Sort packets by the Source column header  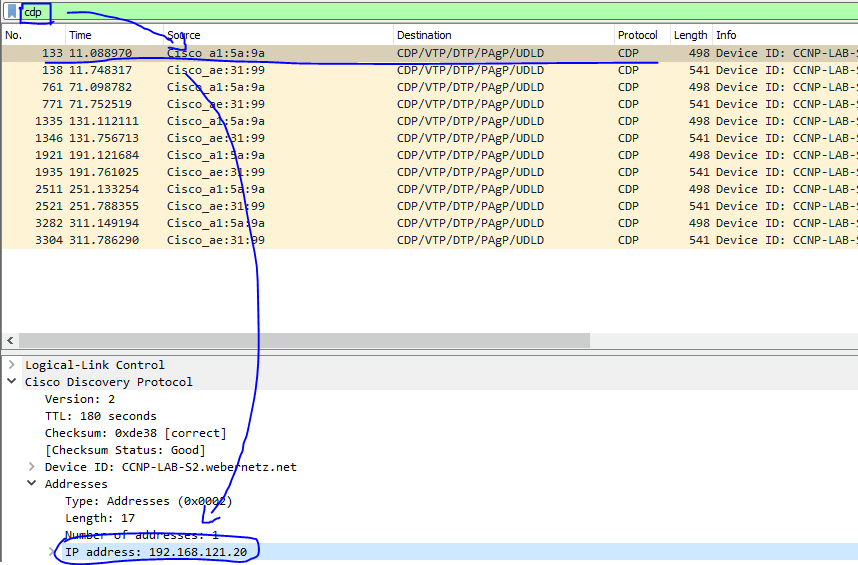[278, 35]
